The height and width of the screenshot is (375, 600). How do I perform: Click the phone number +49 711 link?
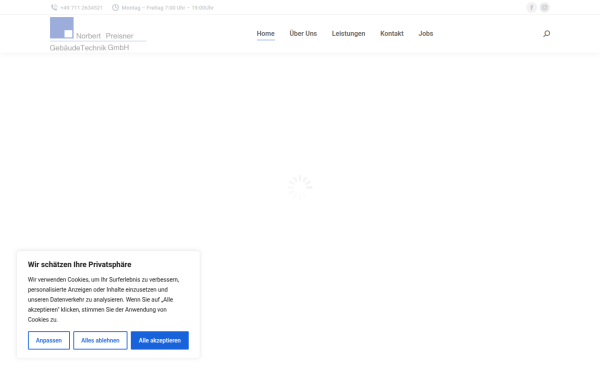point(82,8)
